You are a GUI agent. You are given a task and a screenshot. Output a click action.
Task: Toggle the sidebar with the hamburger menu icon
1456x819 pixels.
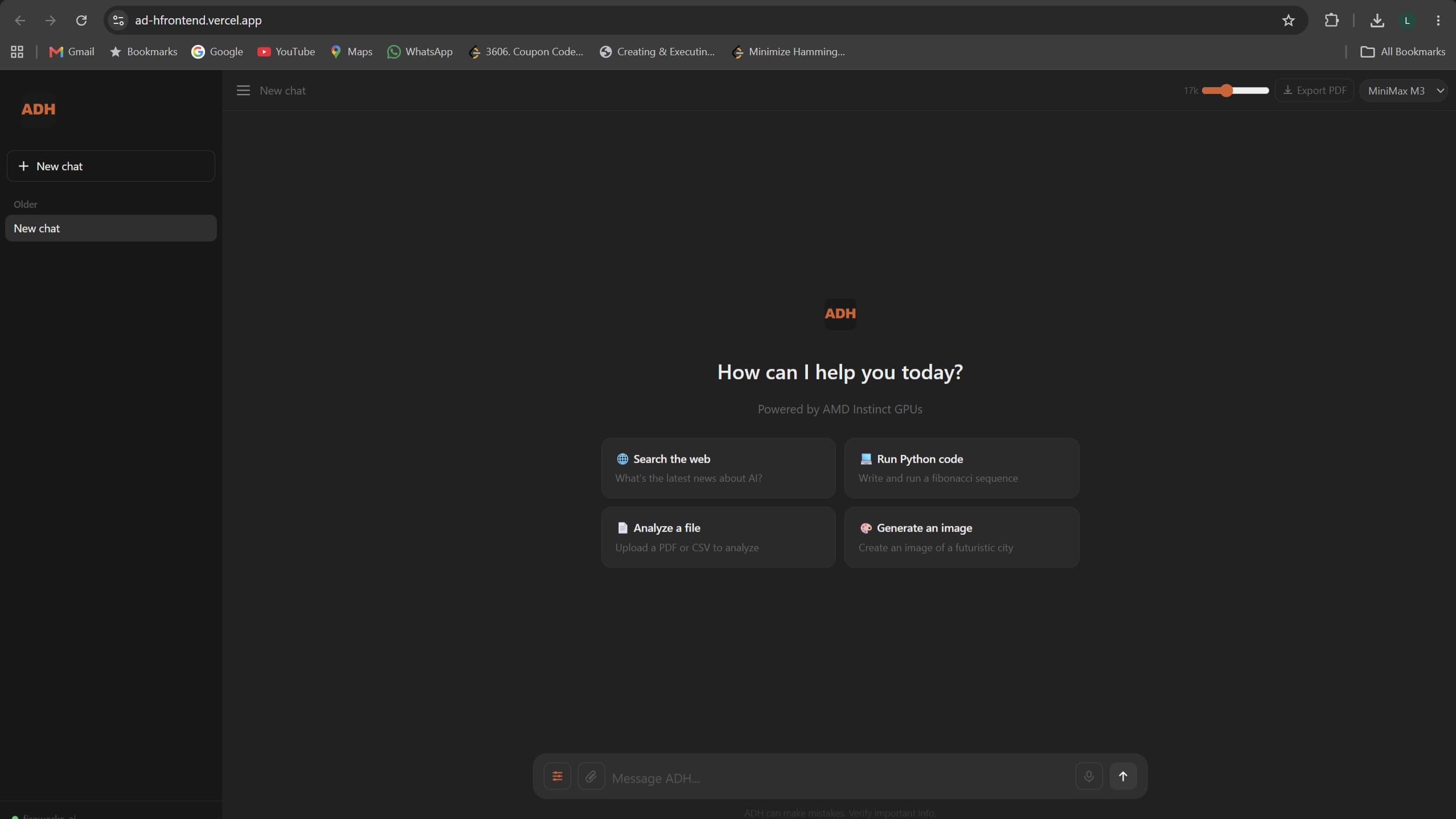point(243,91)
